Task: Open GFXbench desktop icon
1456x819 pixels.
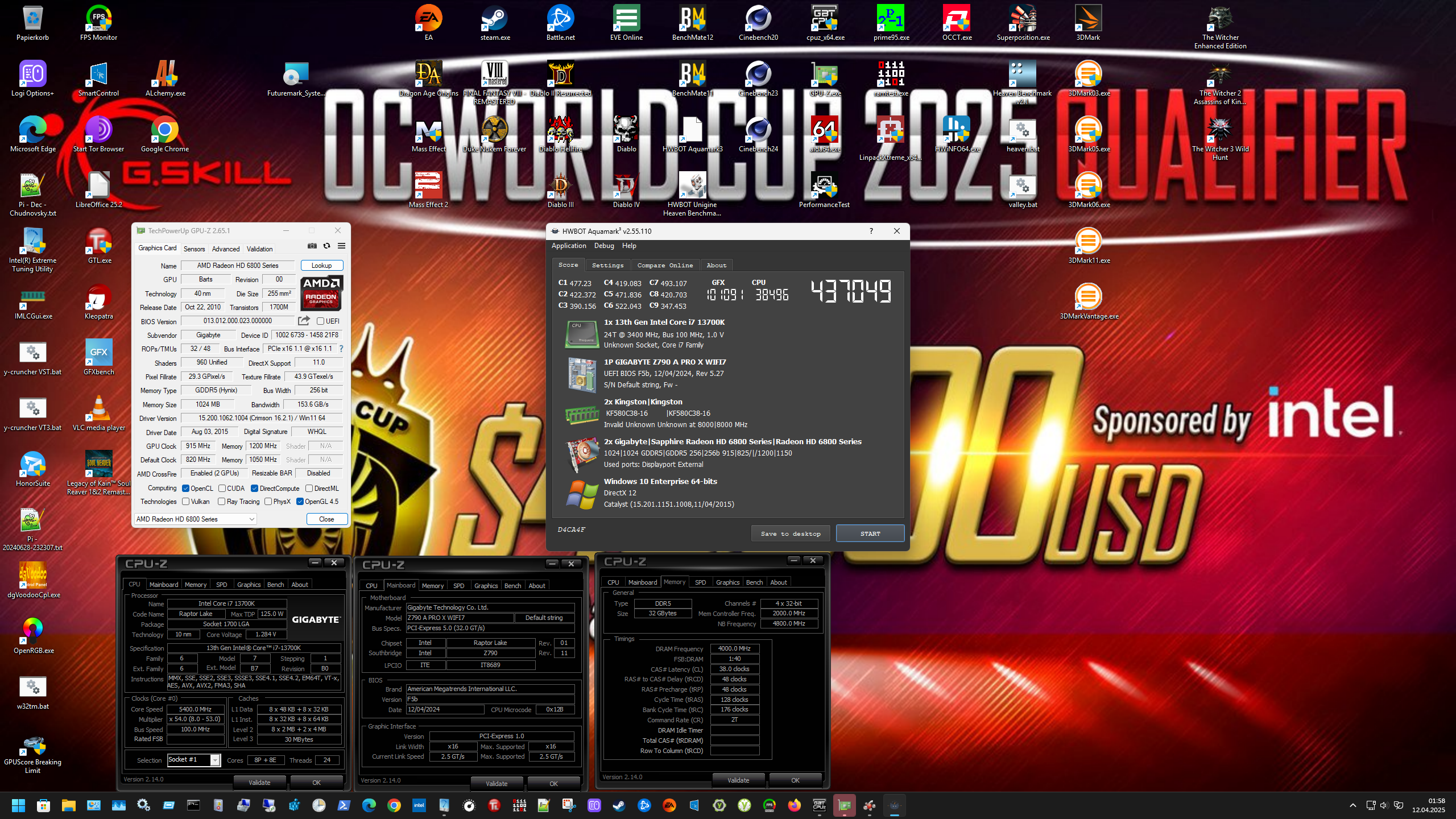Action: click(x=99, y=358)
